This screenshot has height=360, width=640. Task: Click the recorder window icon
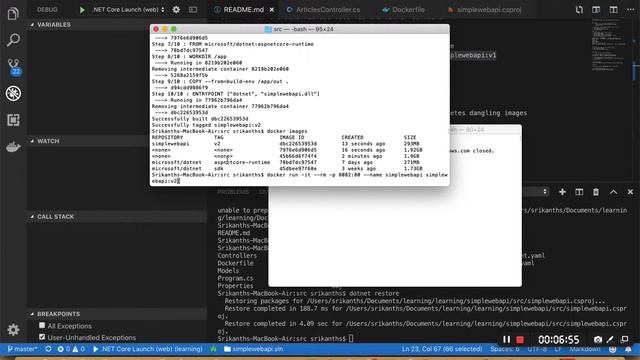[624, 340]
